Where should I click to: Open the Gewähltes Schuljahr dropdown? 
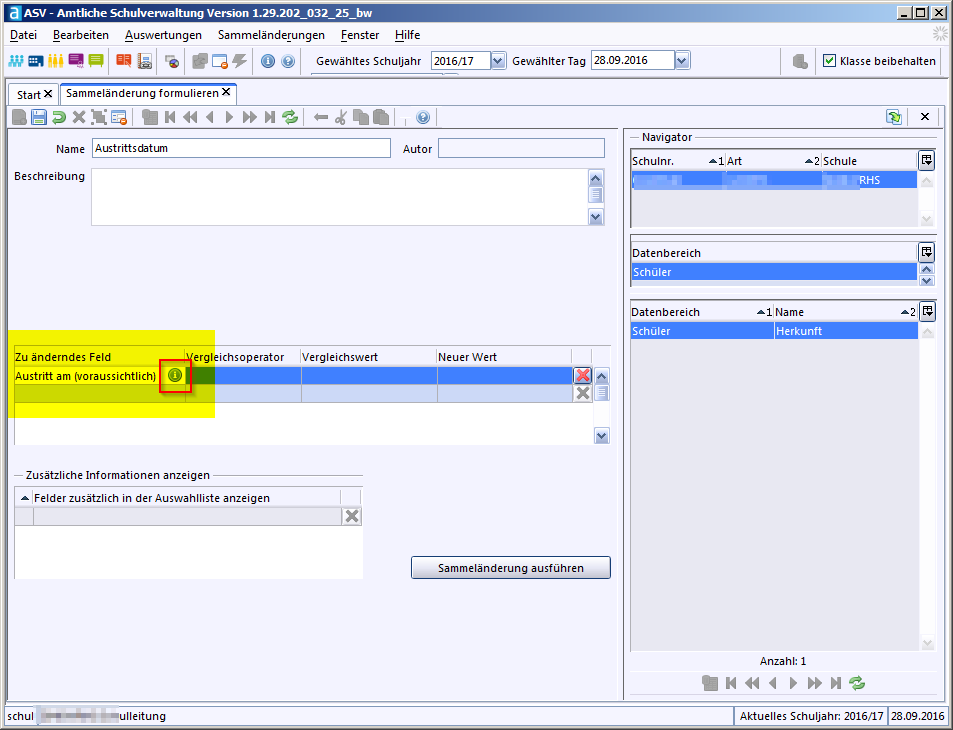(498, 61)
